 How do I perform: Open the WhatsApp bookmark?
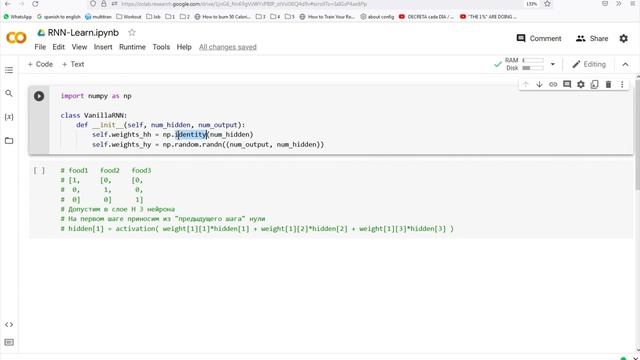point(18,17)
